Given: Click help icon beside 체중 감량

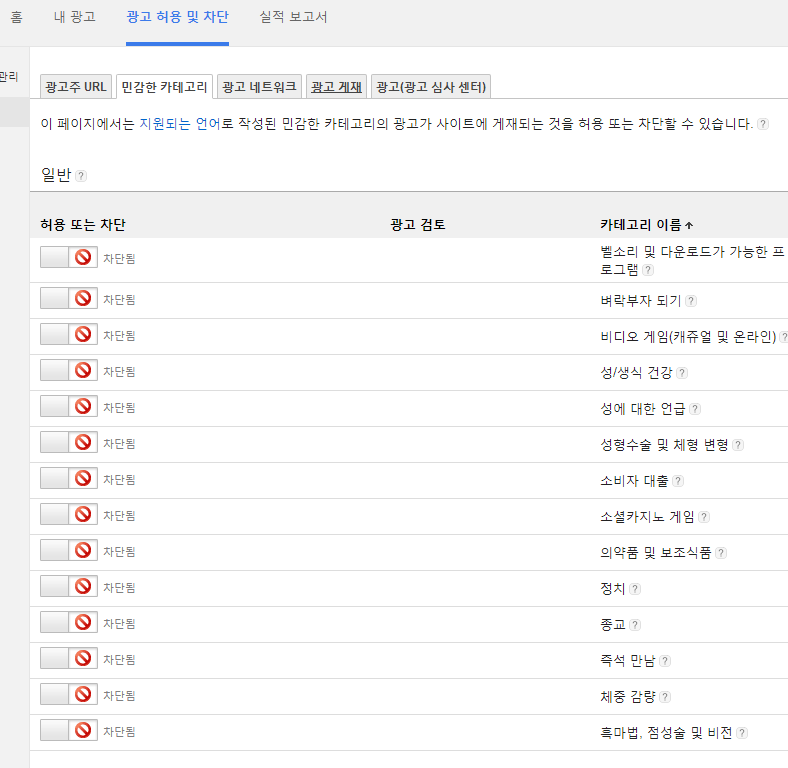Looking at the screenshot, I should coord(665,697).
